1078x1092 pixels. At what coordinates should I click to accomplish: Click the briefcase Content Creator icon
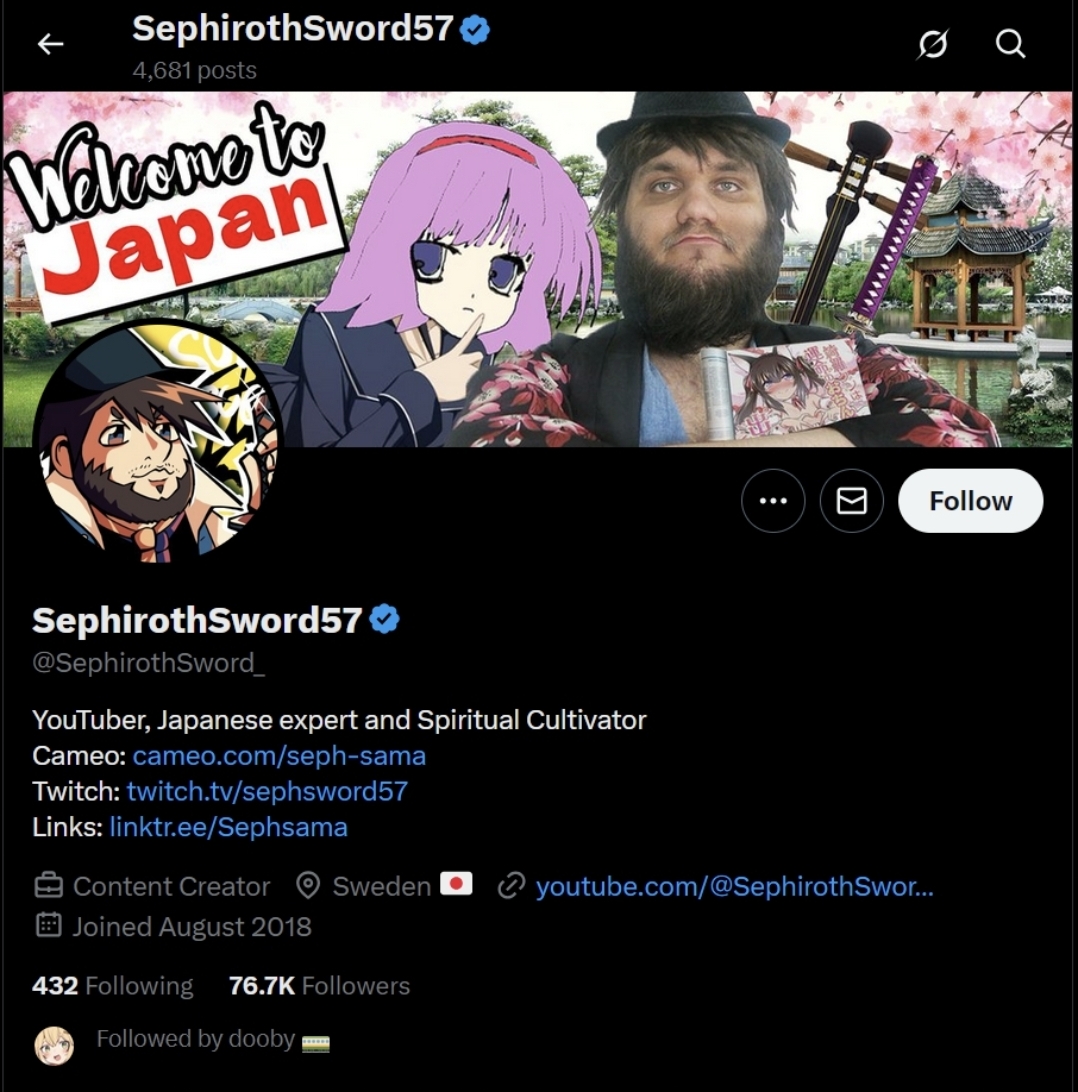click(49, 886)
